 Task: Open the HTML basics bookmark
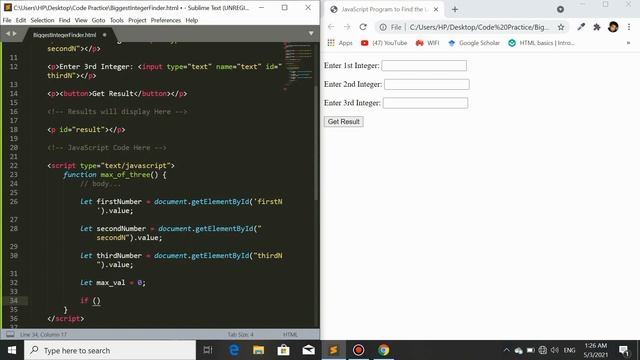541,43
